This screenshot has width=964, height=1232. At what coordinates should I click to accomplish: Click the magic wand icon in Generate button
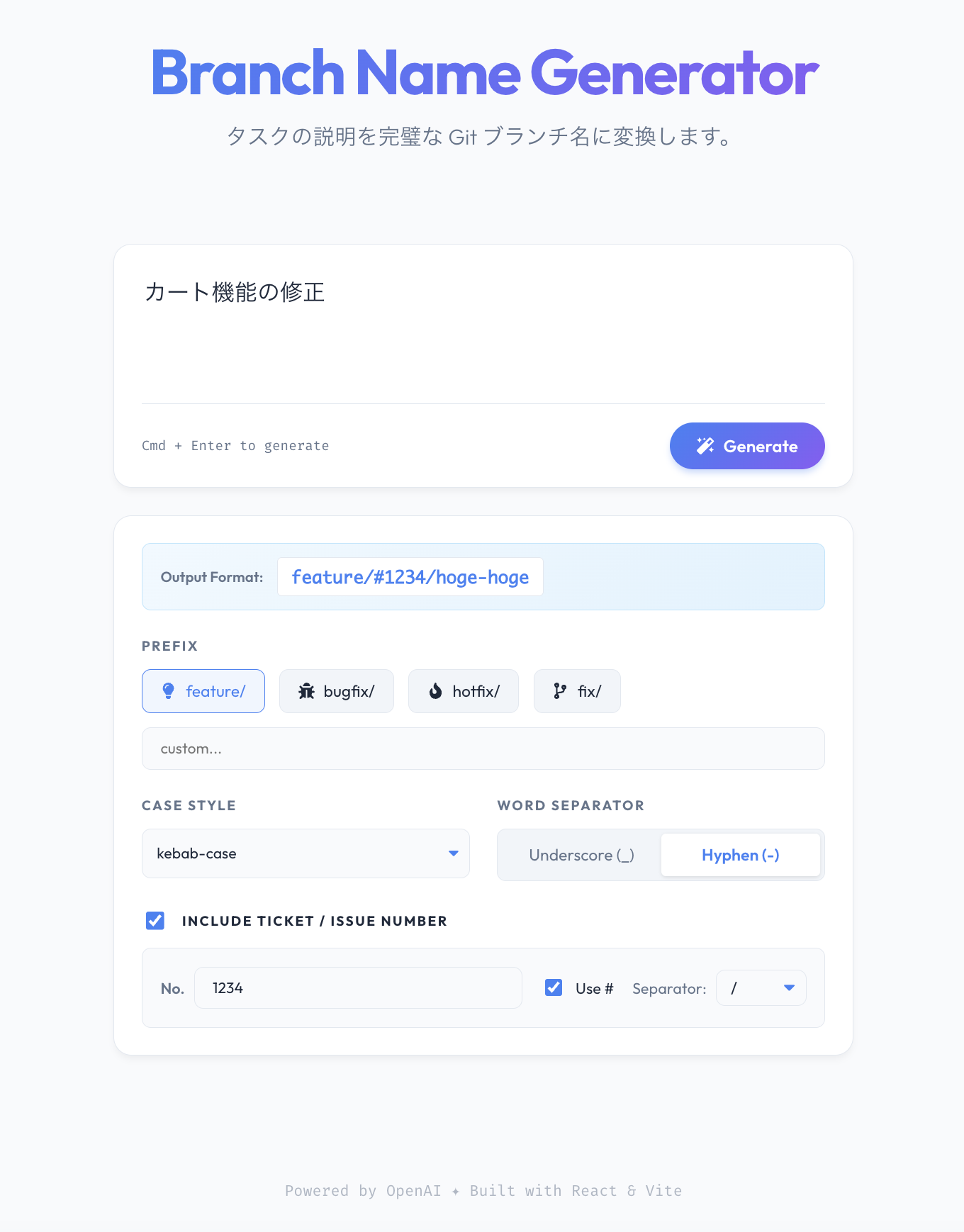705,446
